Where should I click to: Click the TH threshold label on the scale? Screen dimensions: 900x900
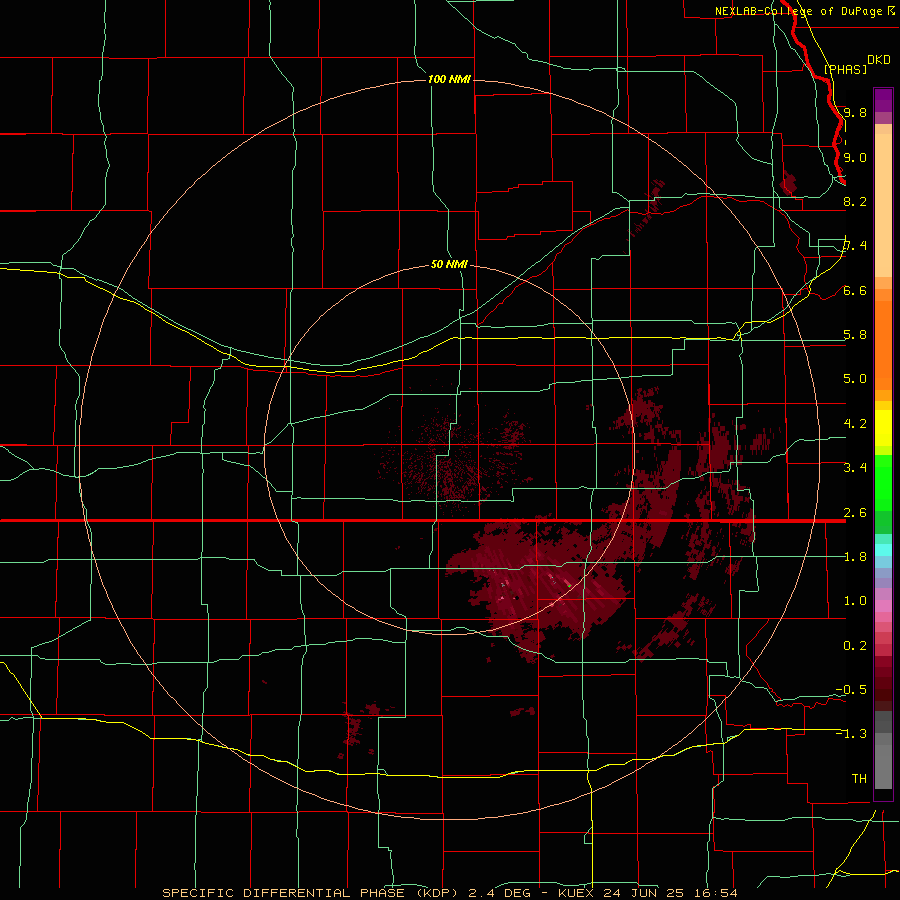tap(859, 779)
